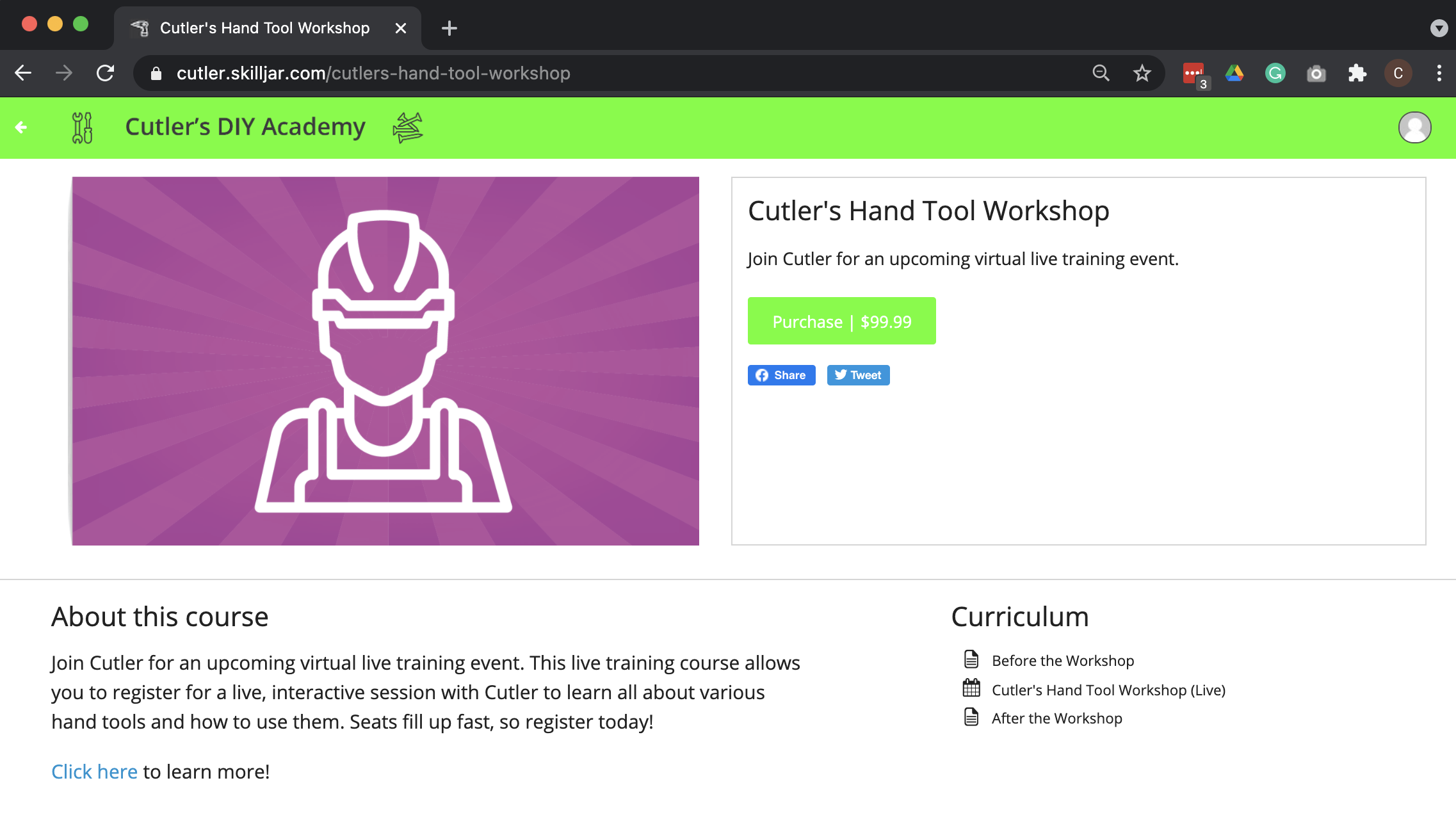
Task: Click the wrench tools logo icon
Action: (x=82, y=127)
